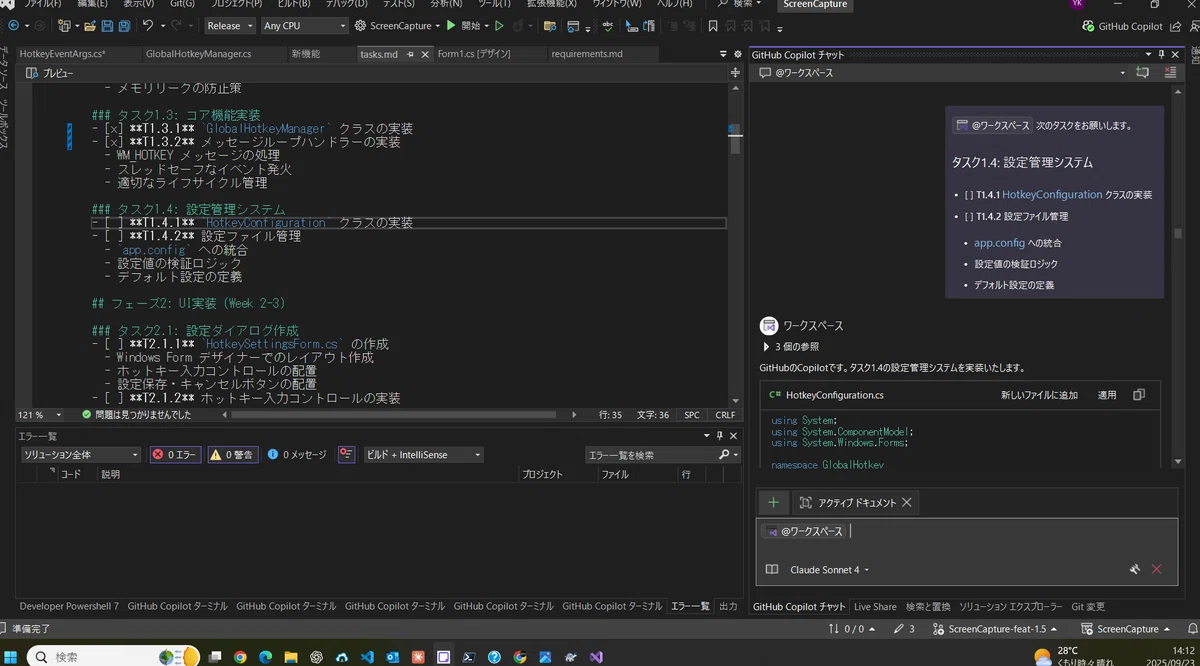Toggle the bookmark toolbar icon

pyautogui.click(x=713, y=26)
